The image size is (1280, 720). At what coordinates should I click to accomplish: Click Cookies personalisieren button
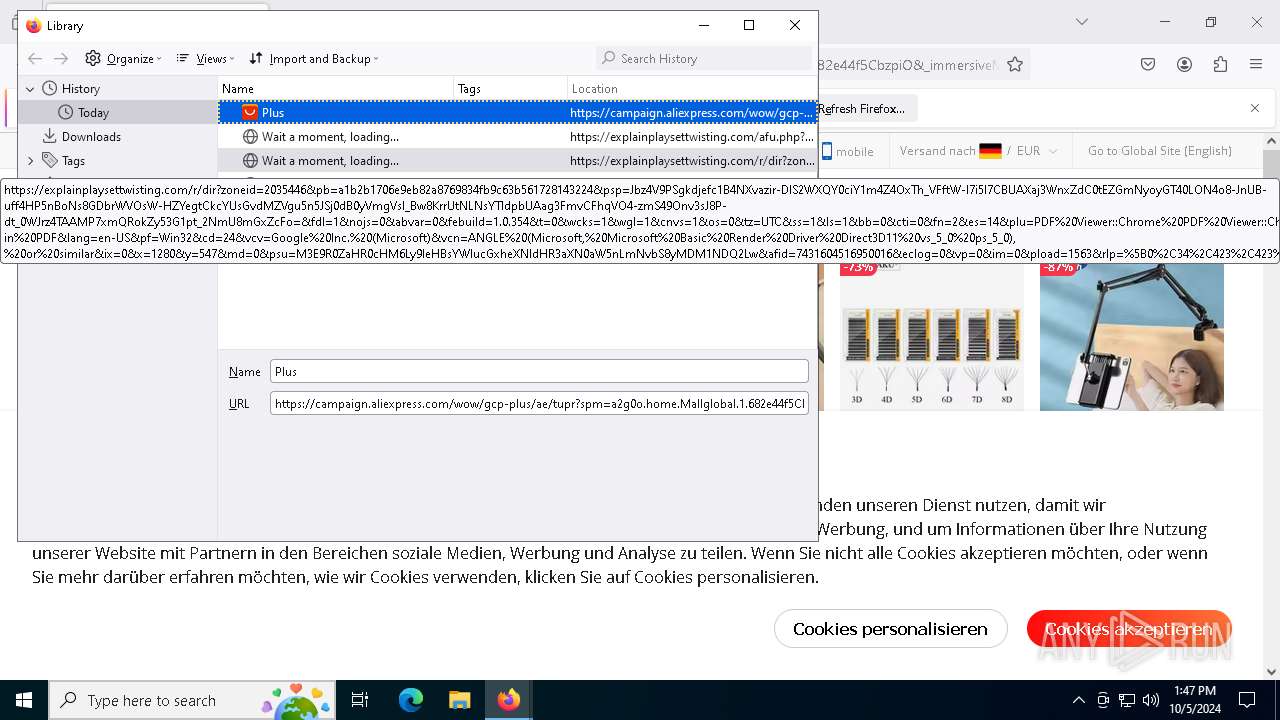click(x=890, y=629)
